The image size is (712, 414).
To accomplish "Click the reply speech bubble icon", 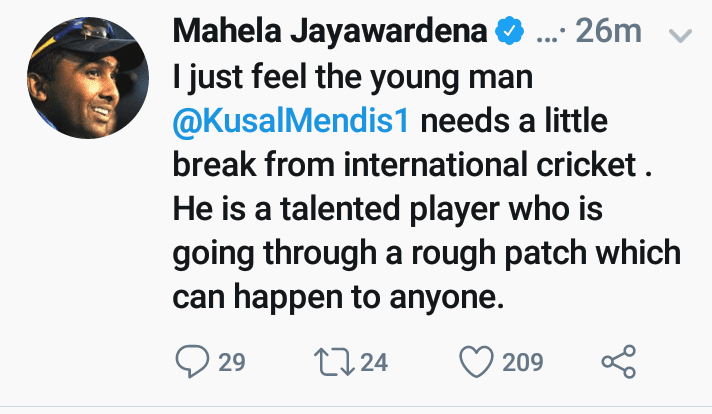I will click(x=192, y=361).
